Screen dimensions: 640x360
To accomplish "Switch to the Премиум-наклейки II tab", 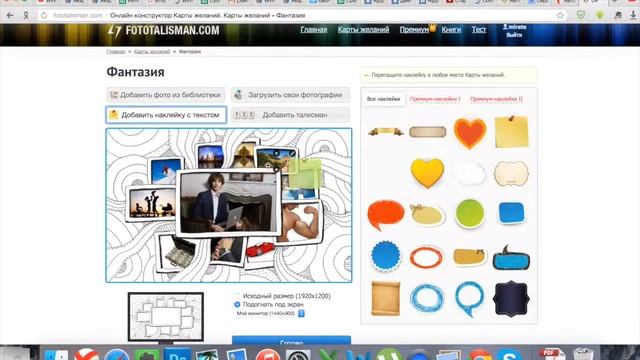I will coord(496,99).
